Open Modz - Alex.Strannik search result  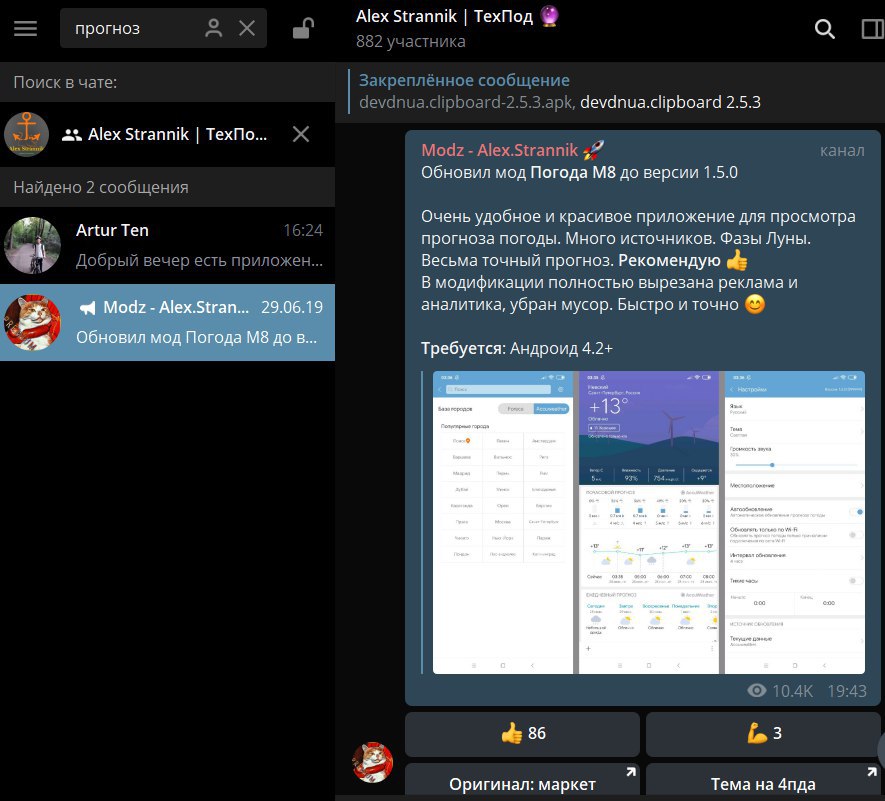(168, 322)
